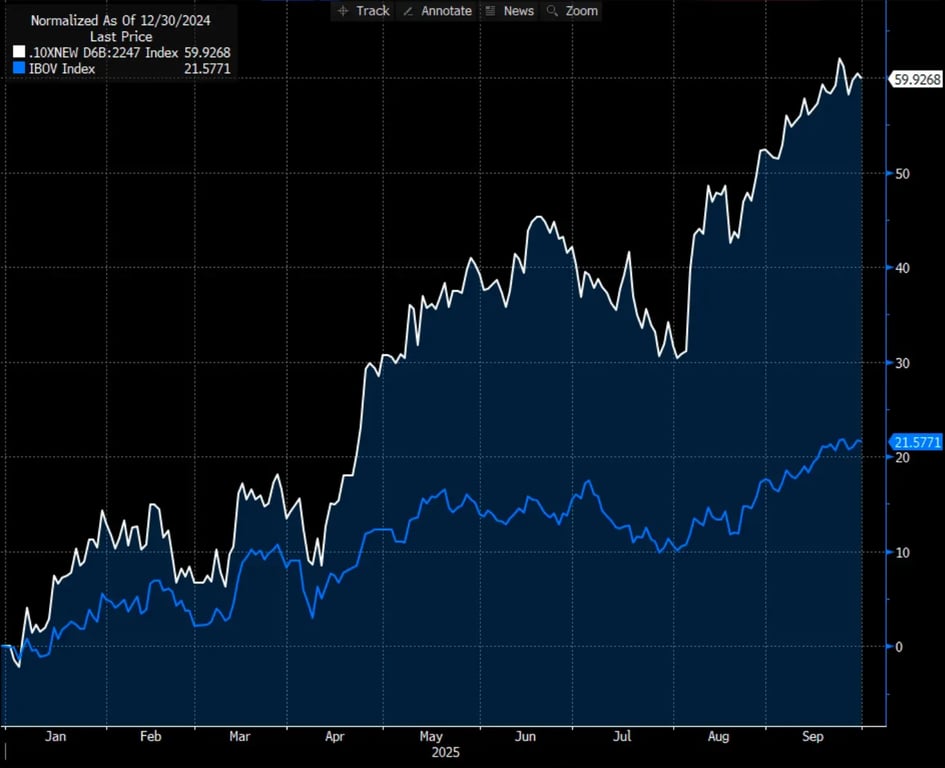The image size is (945, 768).
Task: Click the blue IBOV series color swatch
Action: (x=18, y=69)
